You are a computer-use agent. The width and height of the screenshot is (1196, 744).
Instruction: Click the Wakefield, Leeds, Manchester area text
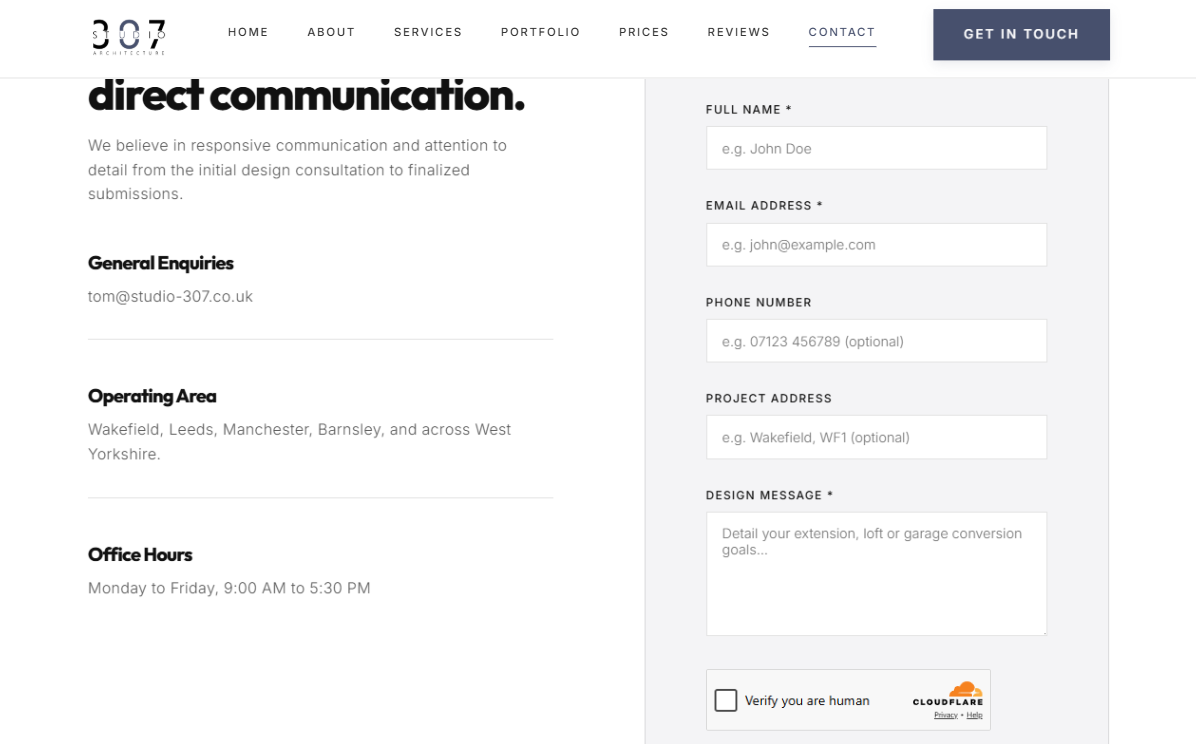point(299,441)
